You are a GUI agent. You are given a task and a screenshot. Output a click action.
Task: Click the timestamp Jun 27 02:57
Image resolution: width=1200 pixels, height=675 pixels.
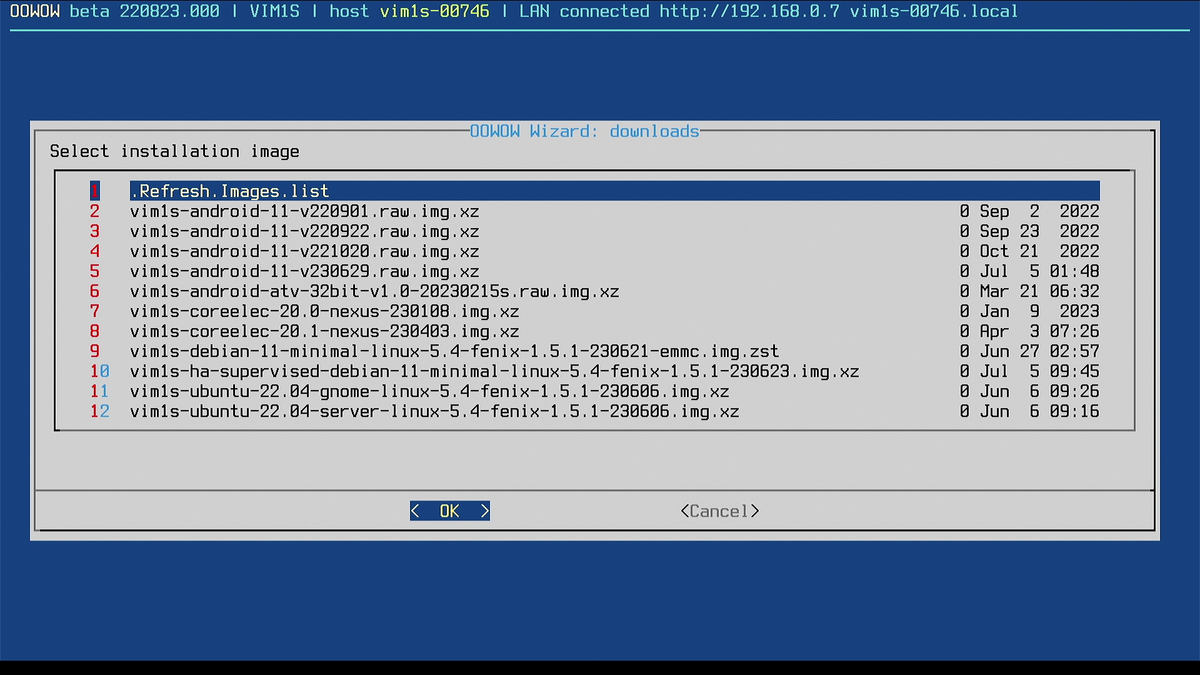[x=1040, y=351]
